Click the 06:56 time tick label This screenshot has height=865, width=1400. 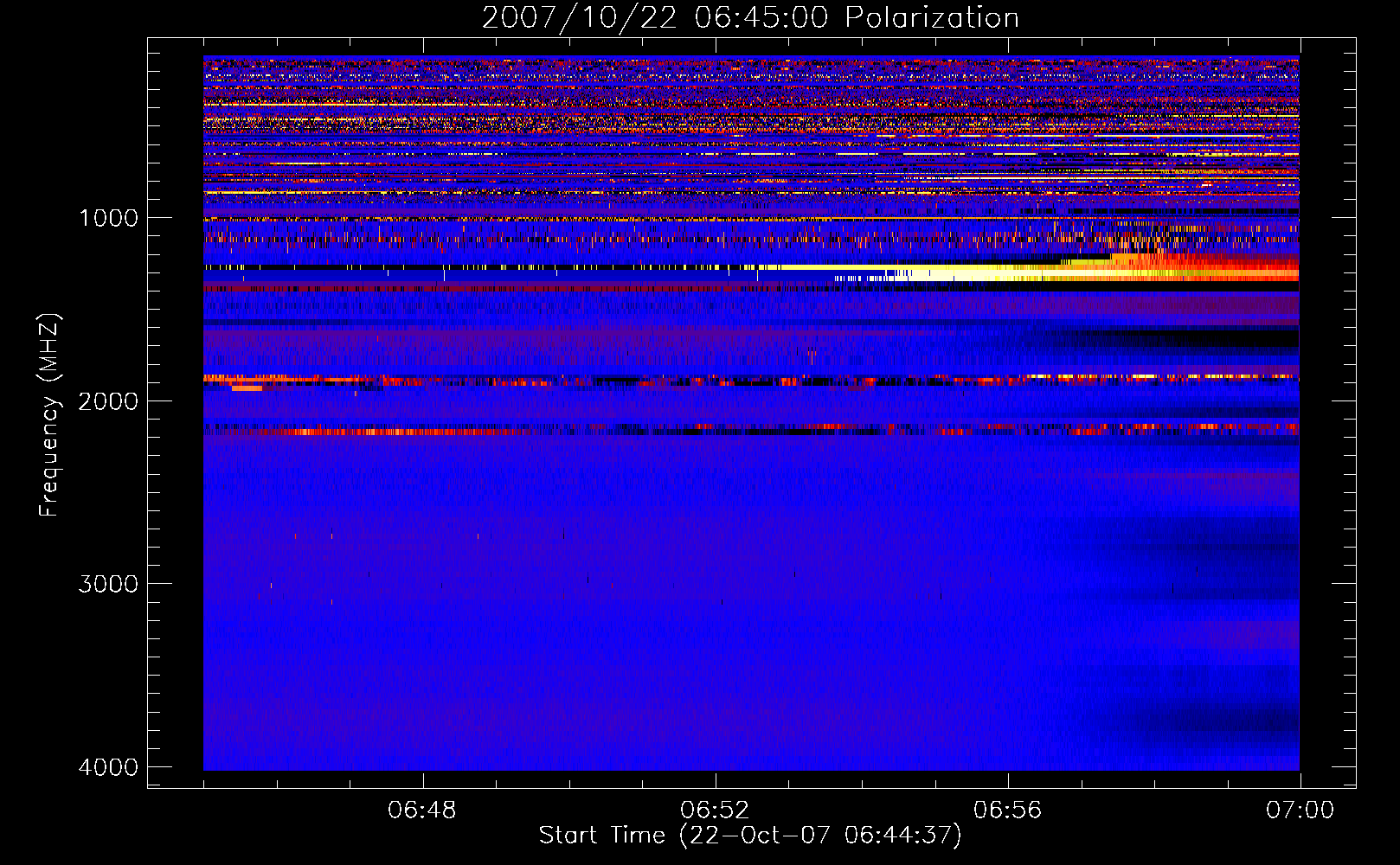click(1008, 811)
